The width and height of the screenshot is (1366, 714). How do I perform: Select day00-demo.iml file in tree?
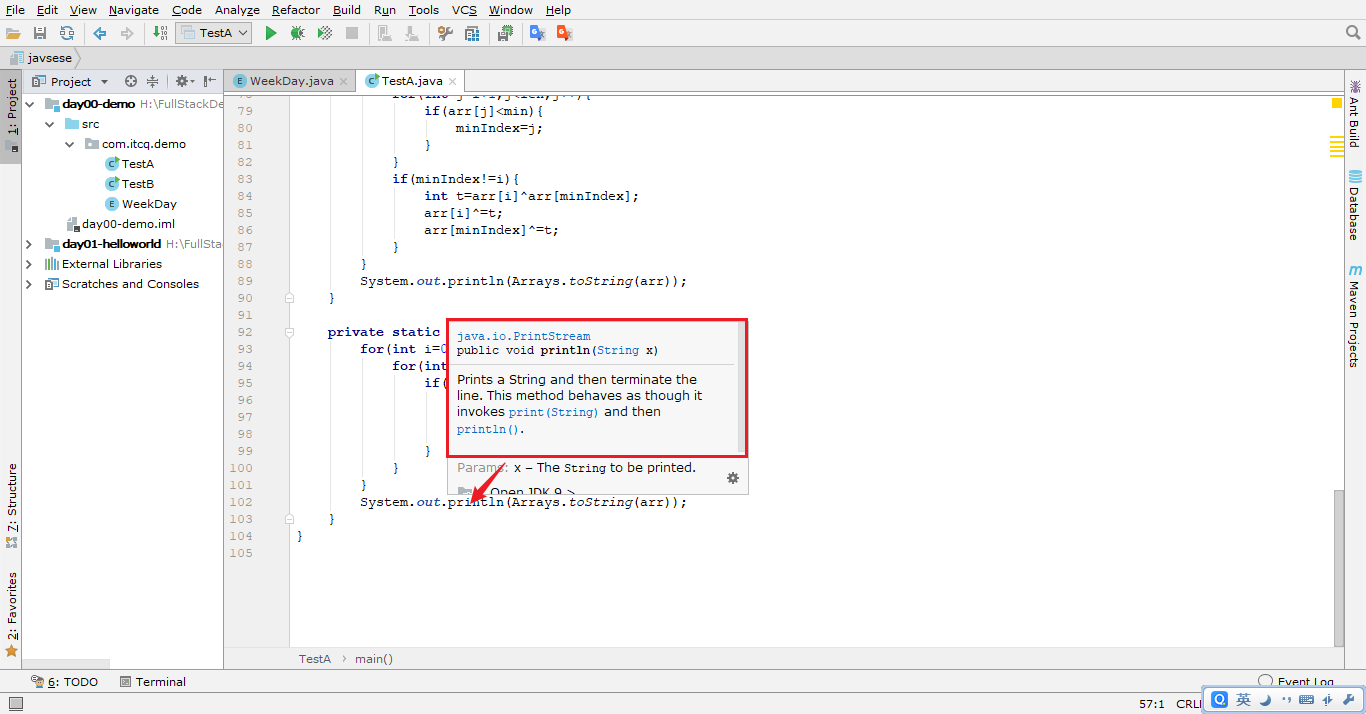[x=120, y=224]
